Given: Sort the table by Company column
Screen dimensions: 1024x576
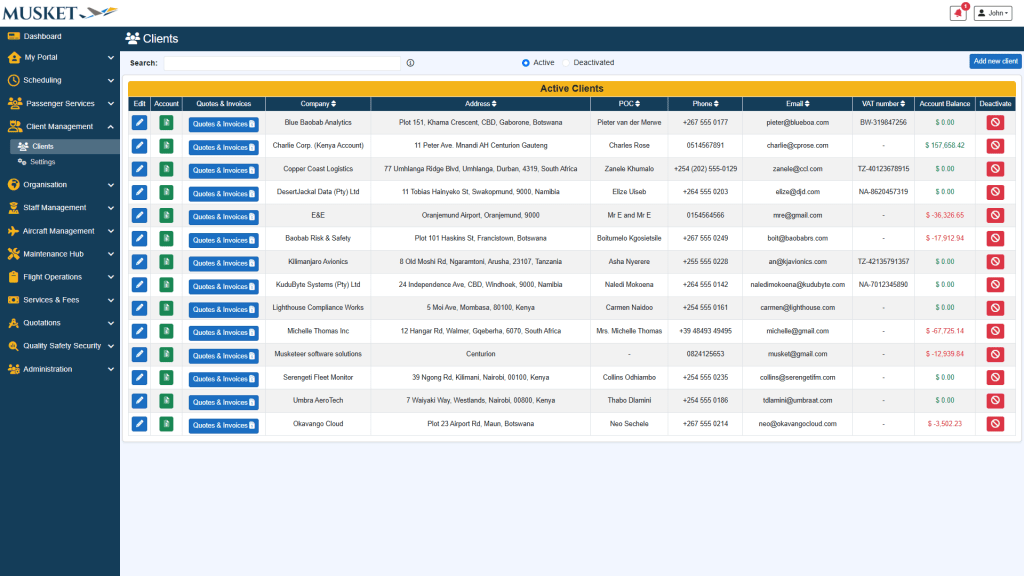Looking at the screenshot, I should click(318, 104).
